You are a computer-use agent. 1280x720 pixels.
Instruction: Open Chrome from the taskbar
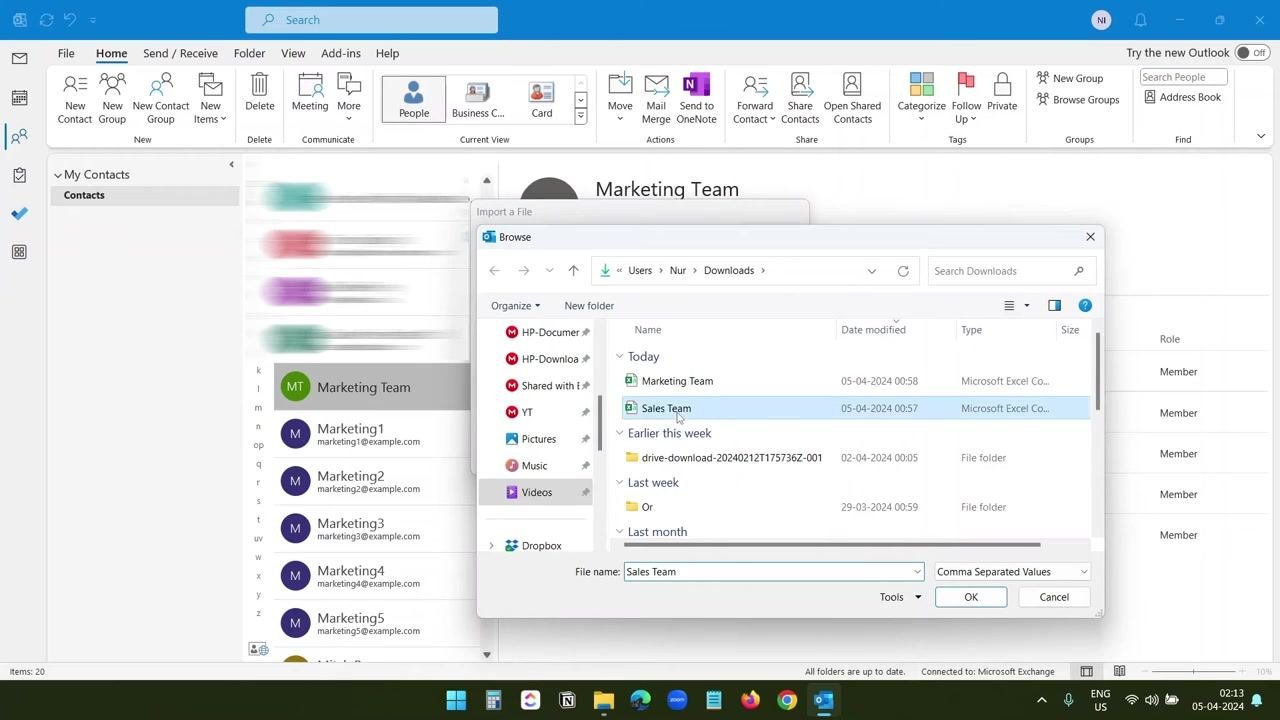[x=787, y=700]
